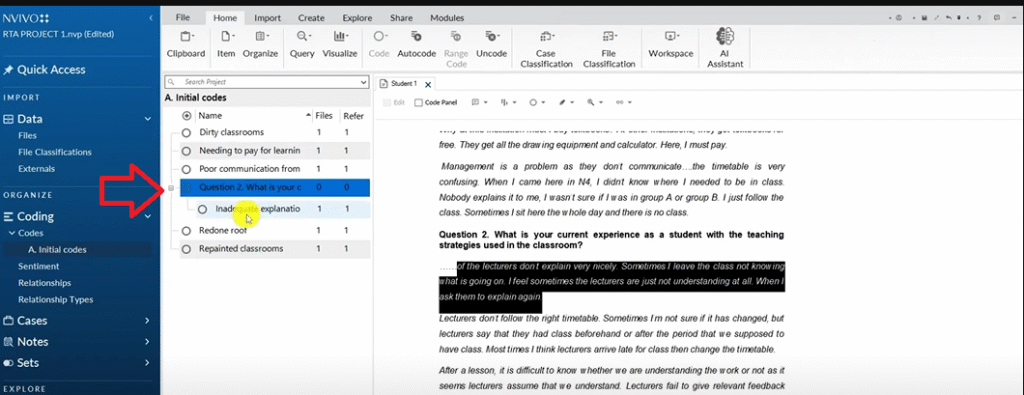
Task: Open the File ribbon tab
Action: click(184, 18)
